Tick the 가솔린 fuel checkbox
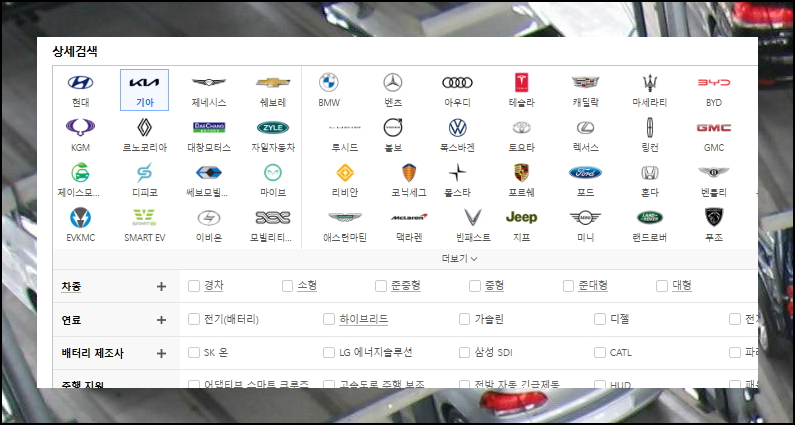Viewport: 795px width, 425px height. tap(464, 319)
